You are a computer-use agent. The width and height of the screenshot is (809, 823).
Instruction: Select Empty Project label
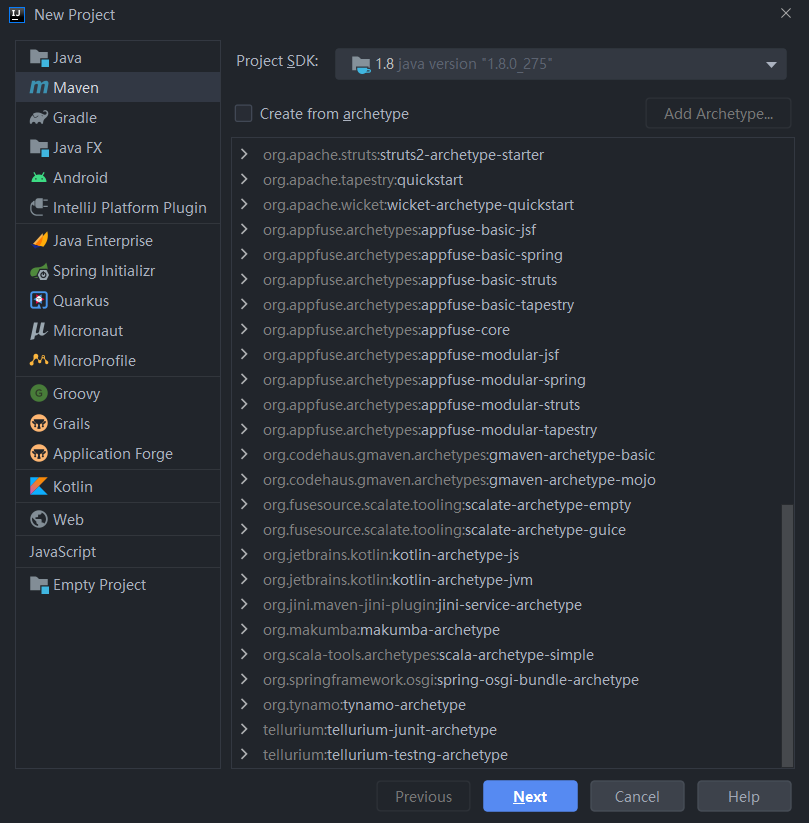coord(99,585)
